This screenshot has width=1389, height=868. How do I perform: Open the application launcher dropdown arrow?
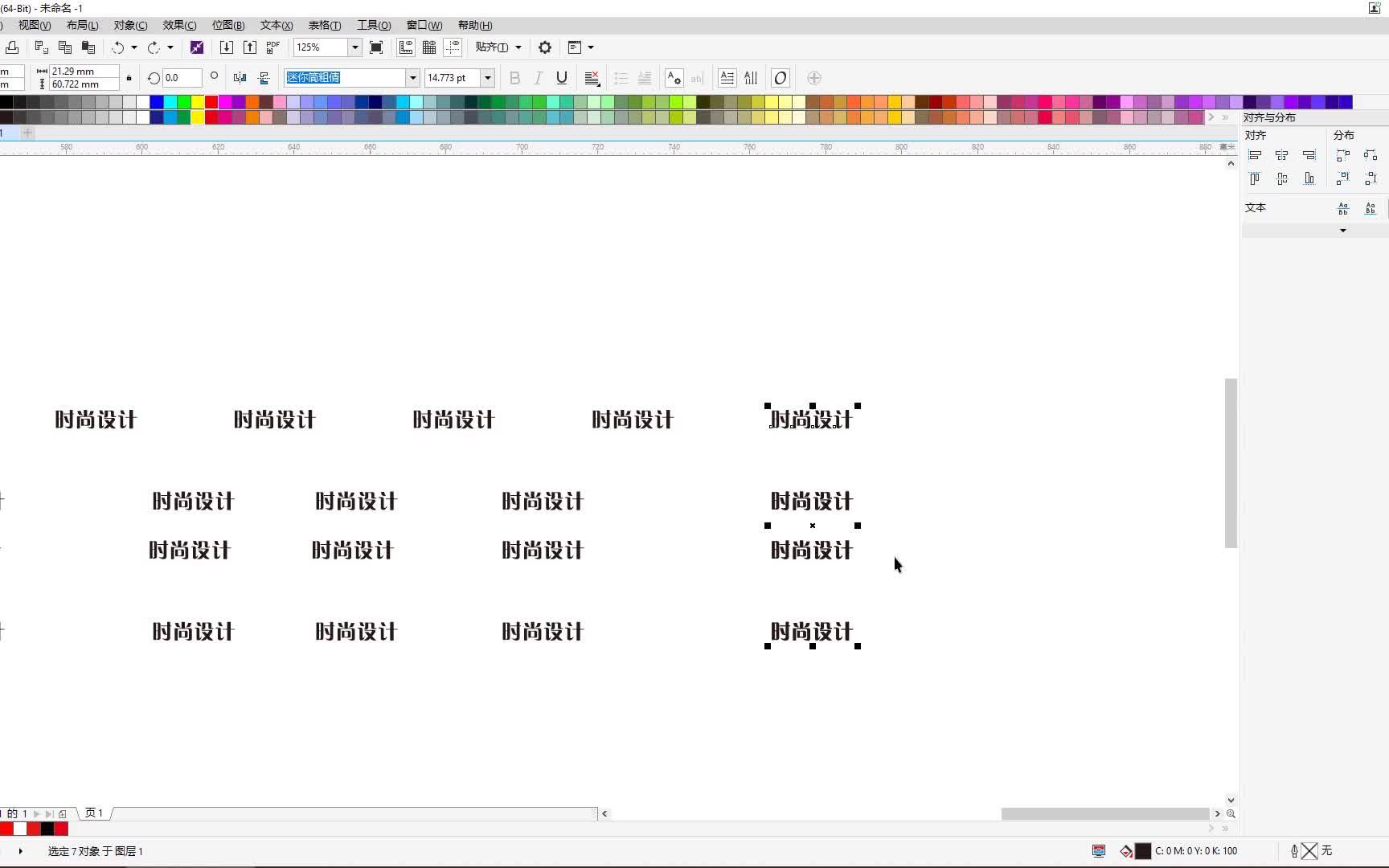[591, 47]
